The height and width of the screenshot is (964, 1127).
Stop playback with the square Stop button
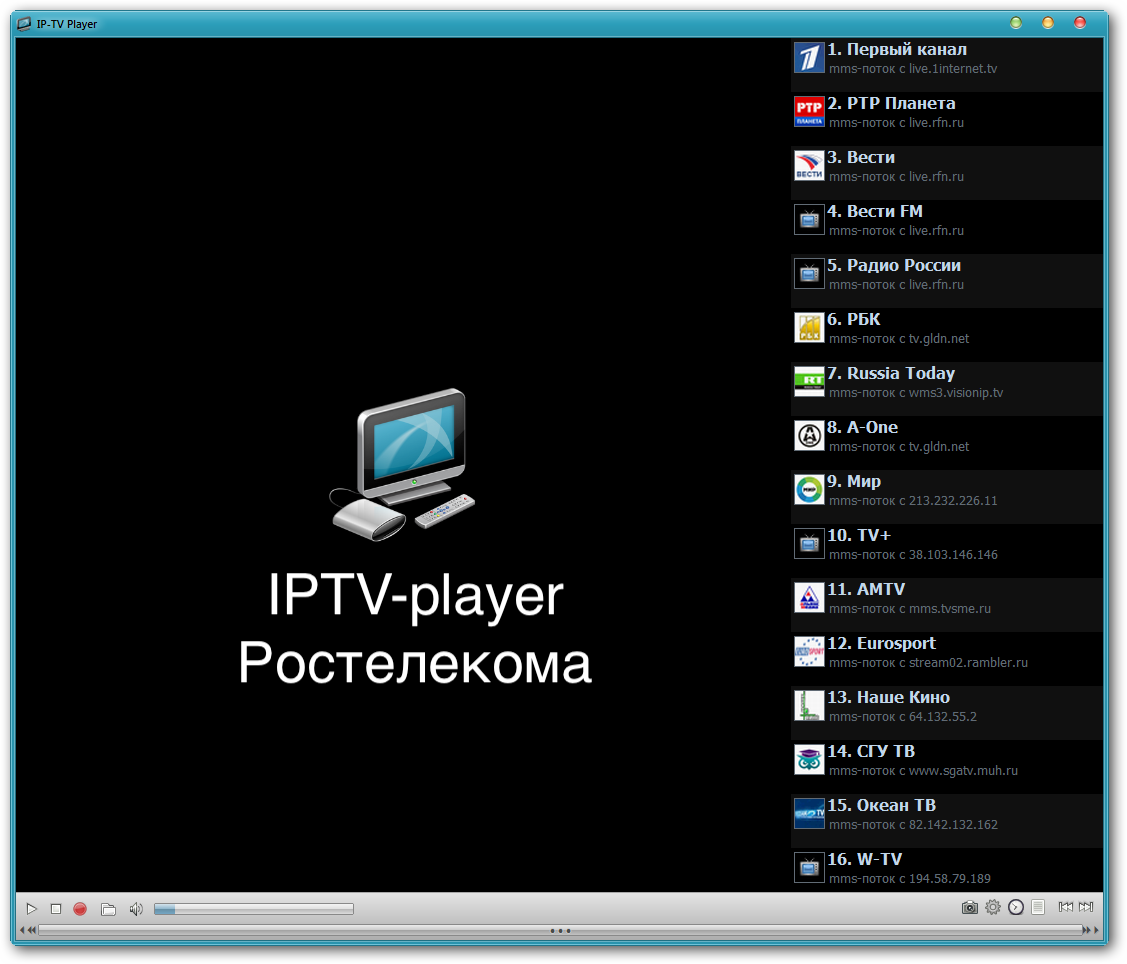(x=56, y=909)
